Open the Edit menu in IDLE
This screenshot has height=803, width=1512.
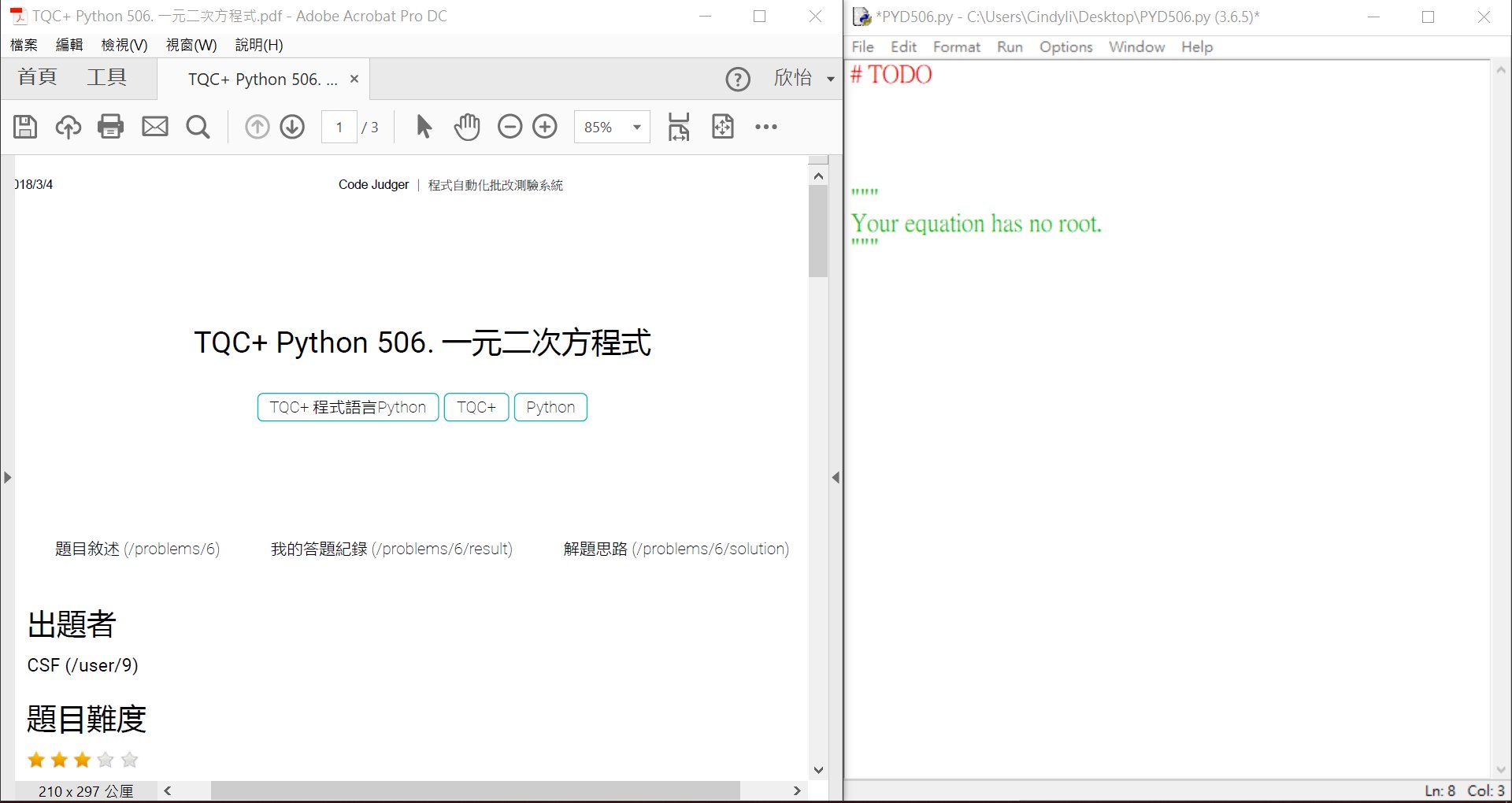[904, 46]
